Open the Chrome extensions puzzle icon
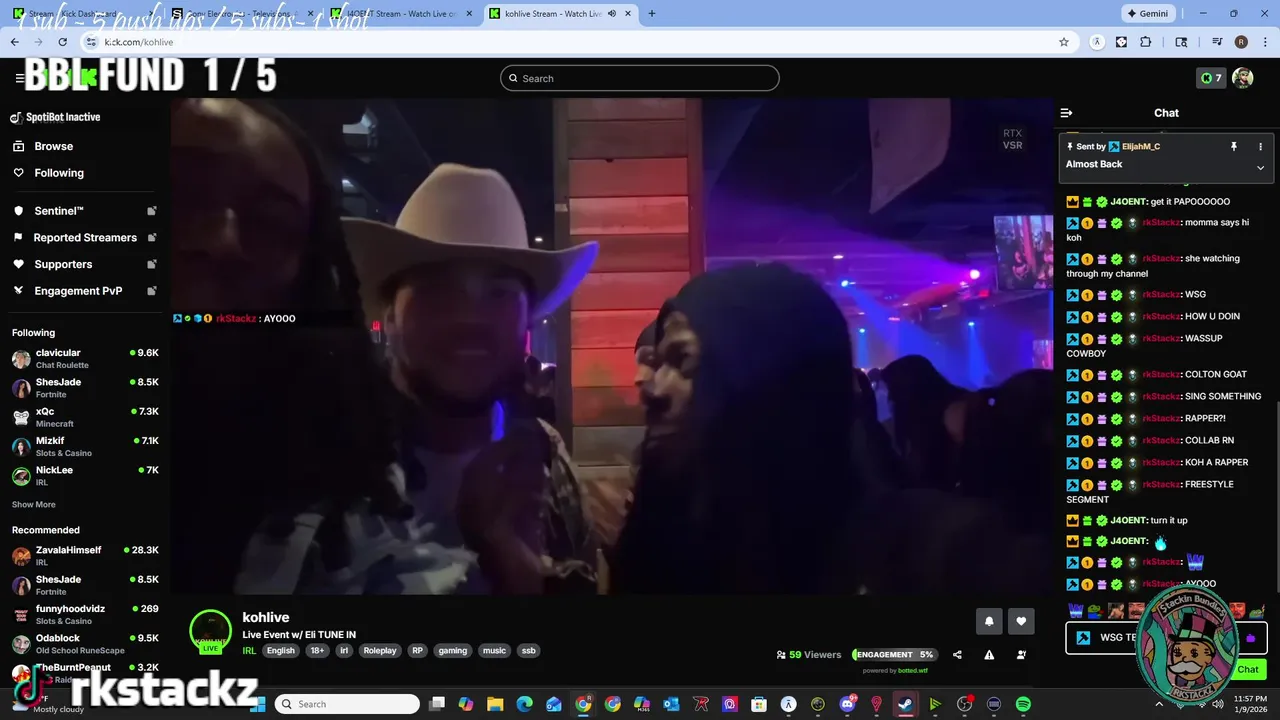This screenshot has width=1280, height=720. point(1146,42)
